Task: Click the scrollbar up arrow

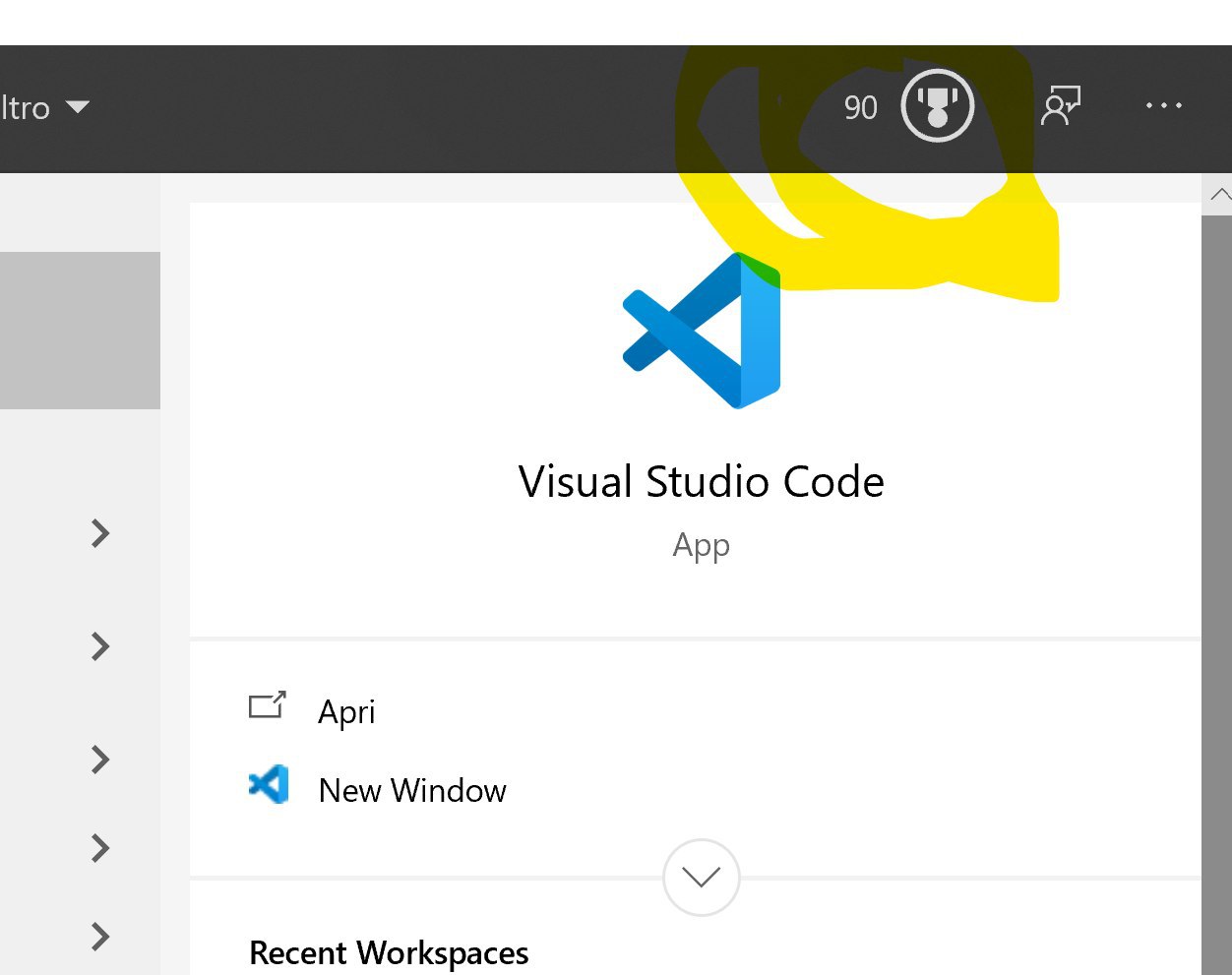Action: point(1219,194)
